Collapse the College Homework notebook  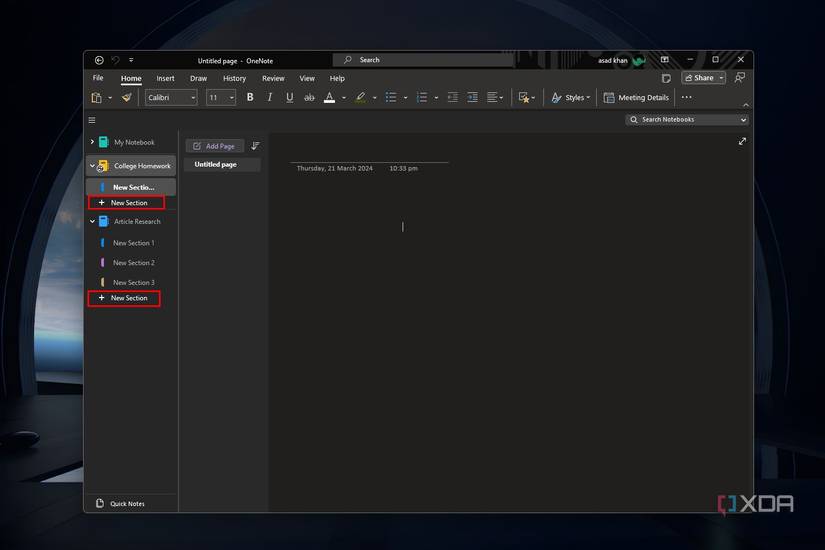pyautogui.click(x=92, y=166)
